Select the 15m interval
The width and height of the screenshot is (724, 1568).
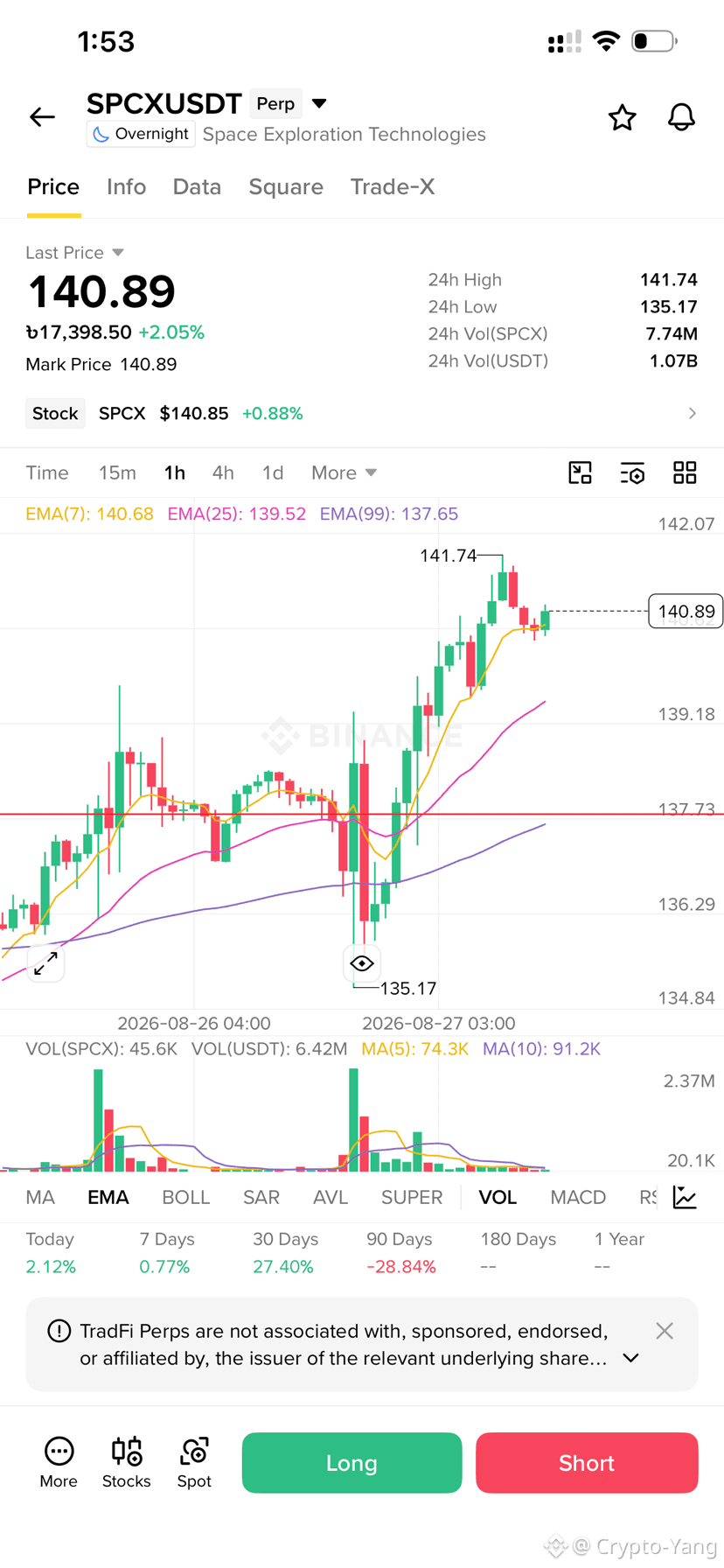(x=117, y=472)
